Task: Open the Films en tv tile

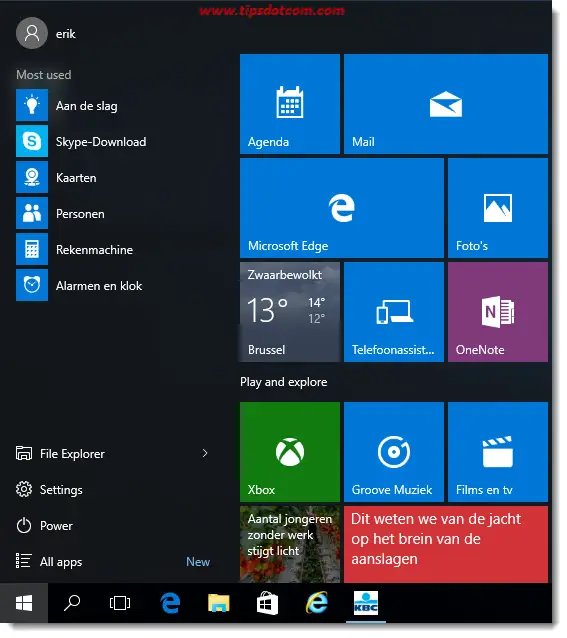Action: tap(498, 452)
